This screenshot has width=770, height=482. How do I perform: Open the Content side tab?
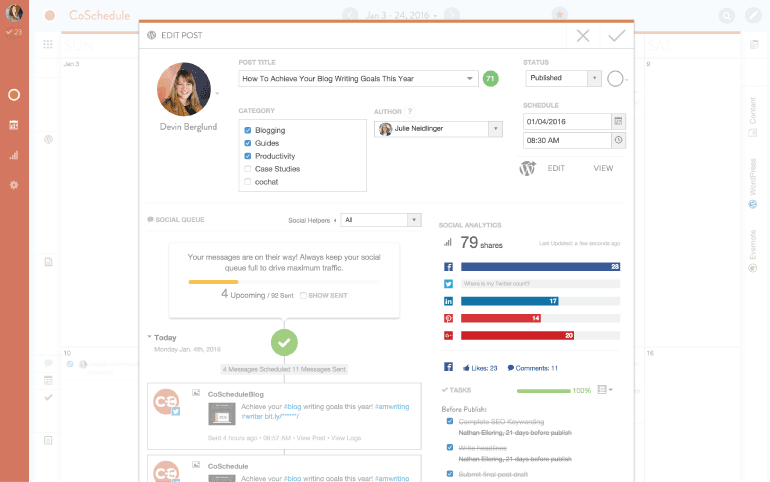pyautogui.click(x=752, y=116)
